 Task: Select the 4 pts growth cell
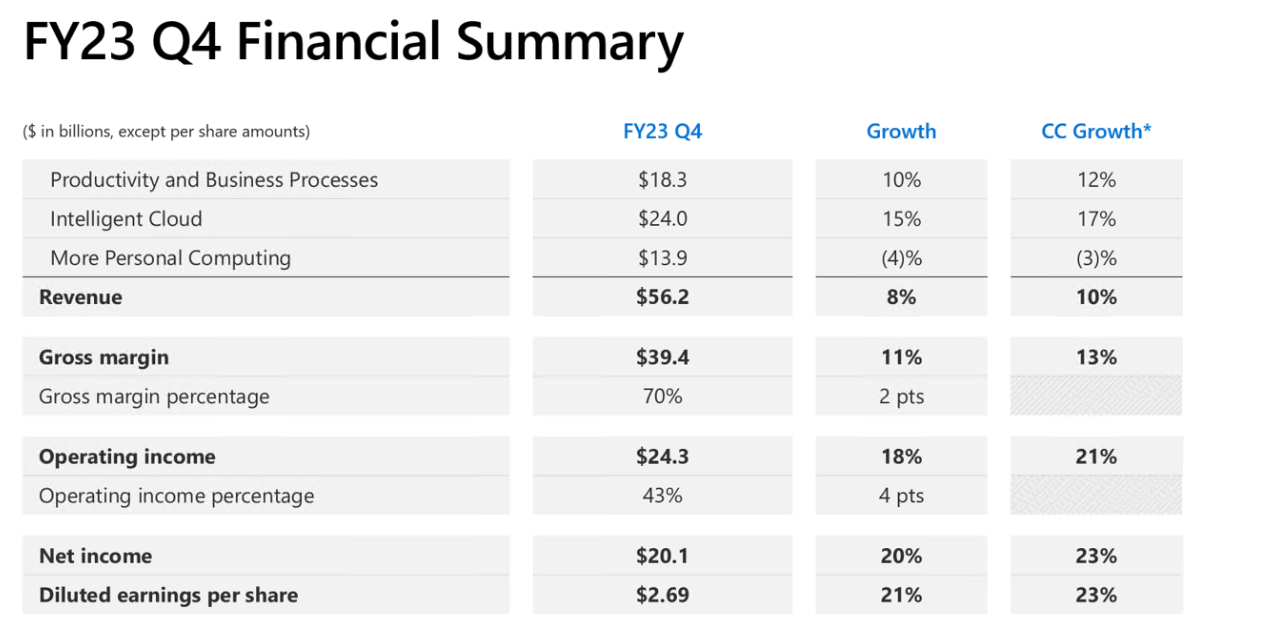coord(901,496)
